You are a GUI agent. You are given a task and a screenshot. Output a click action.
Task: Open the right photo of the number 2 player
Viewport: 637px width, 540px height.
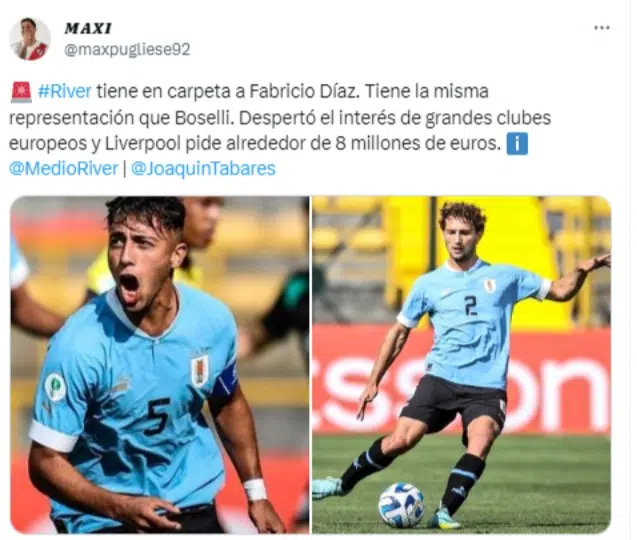tap(462, 364)
